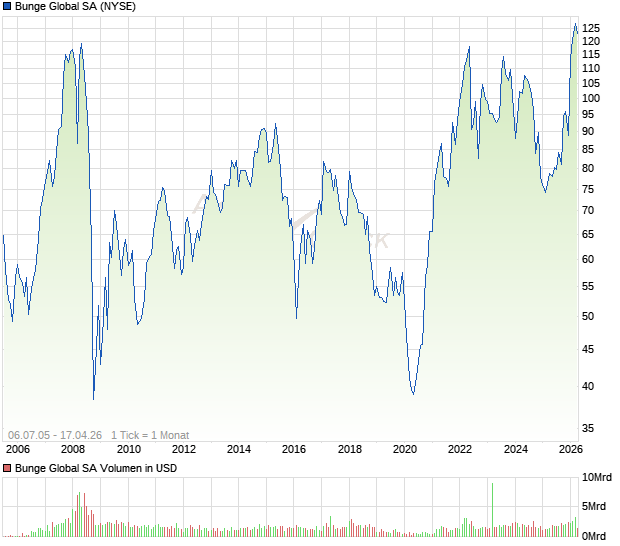Click the 125 price label on the y-axis

(x=591, y=28)
